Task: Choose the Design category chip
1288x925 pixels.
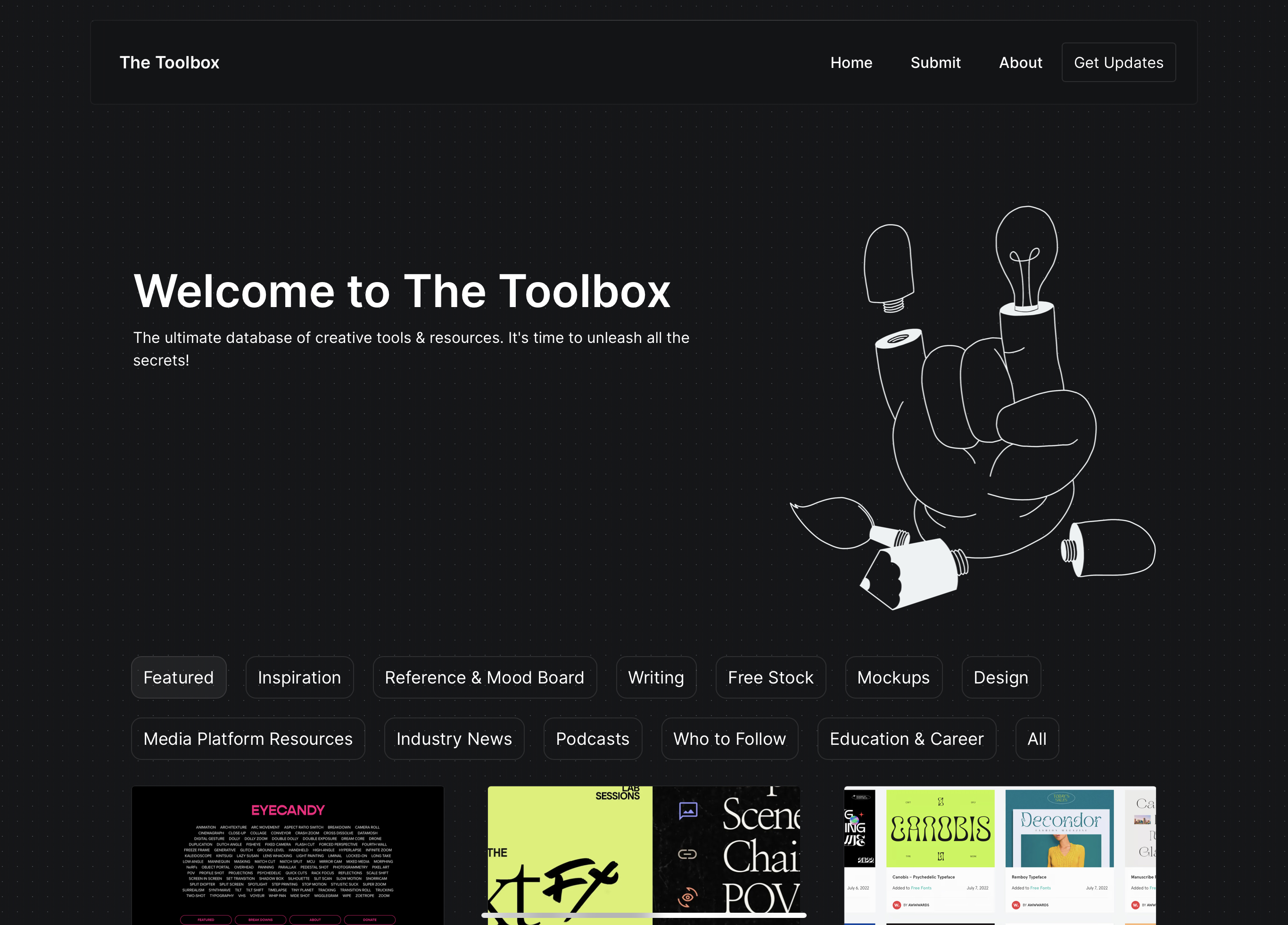Action: [x=1000, y=677]
